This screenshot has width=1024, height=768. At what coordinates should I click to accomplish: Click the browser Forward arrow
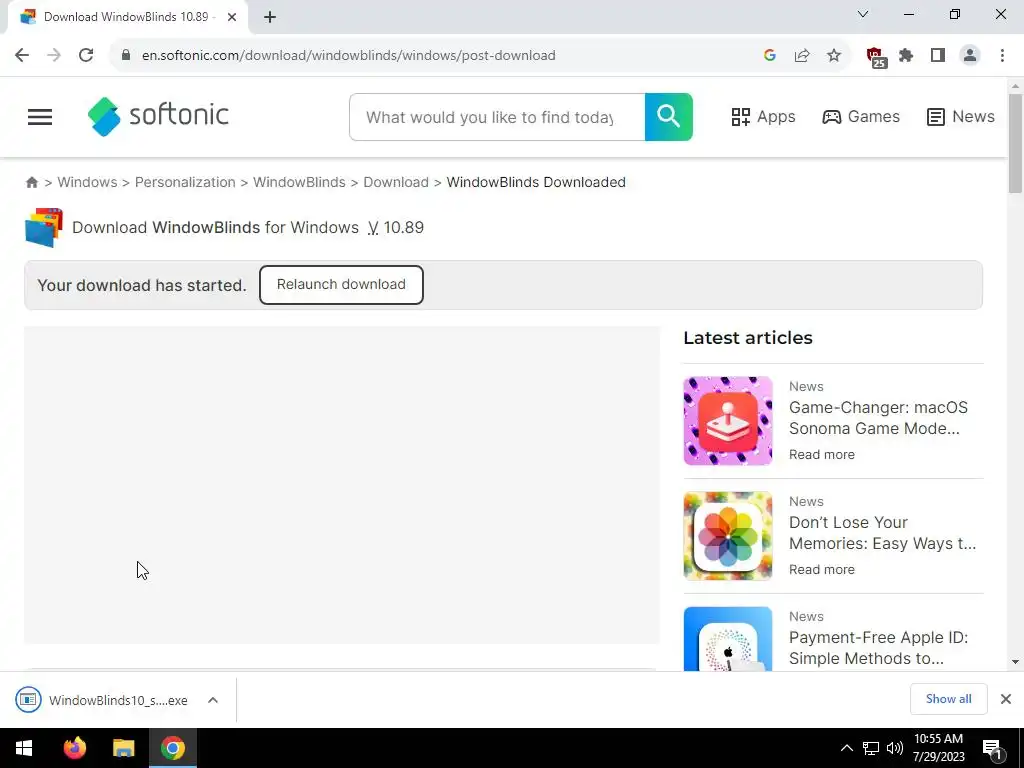tap(54, 56)
